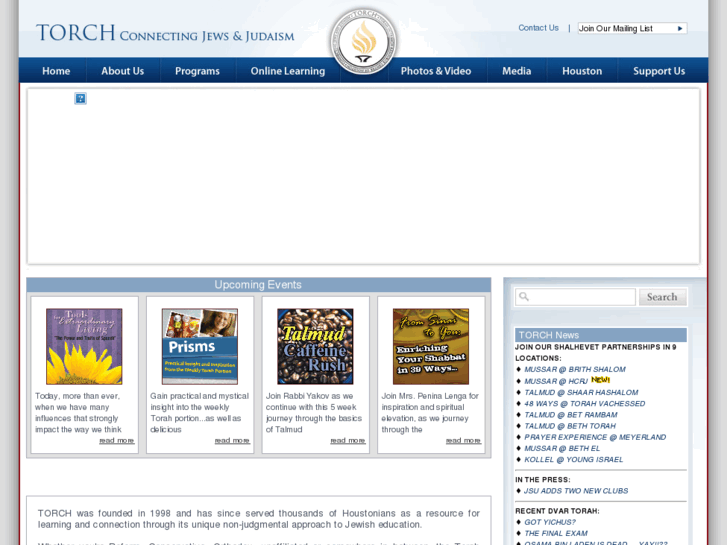Click the Join Rabbi Yakov description text
This screenshot has height=545, width=727.
pos(314,413)
